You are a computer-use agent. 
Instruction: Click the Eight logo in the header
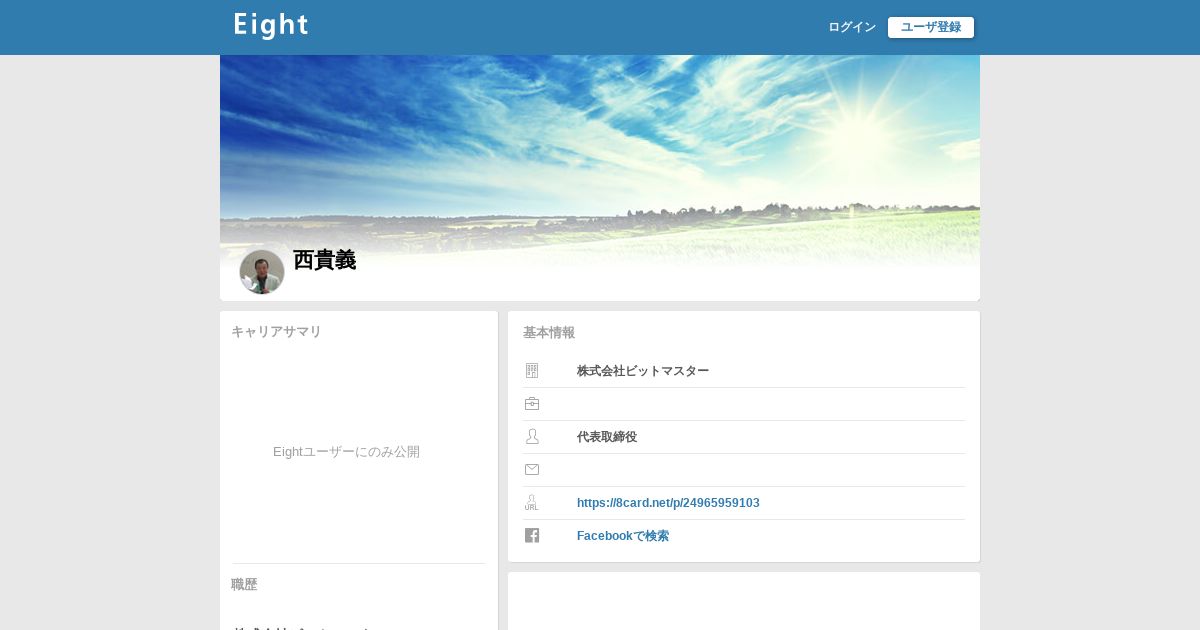point(271,26)
